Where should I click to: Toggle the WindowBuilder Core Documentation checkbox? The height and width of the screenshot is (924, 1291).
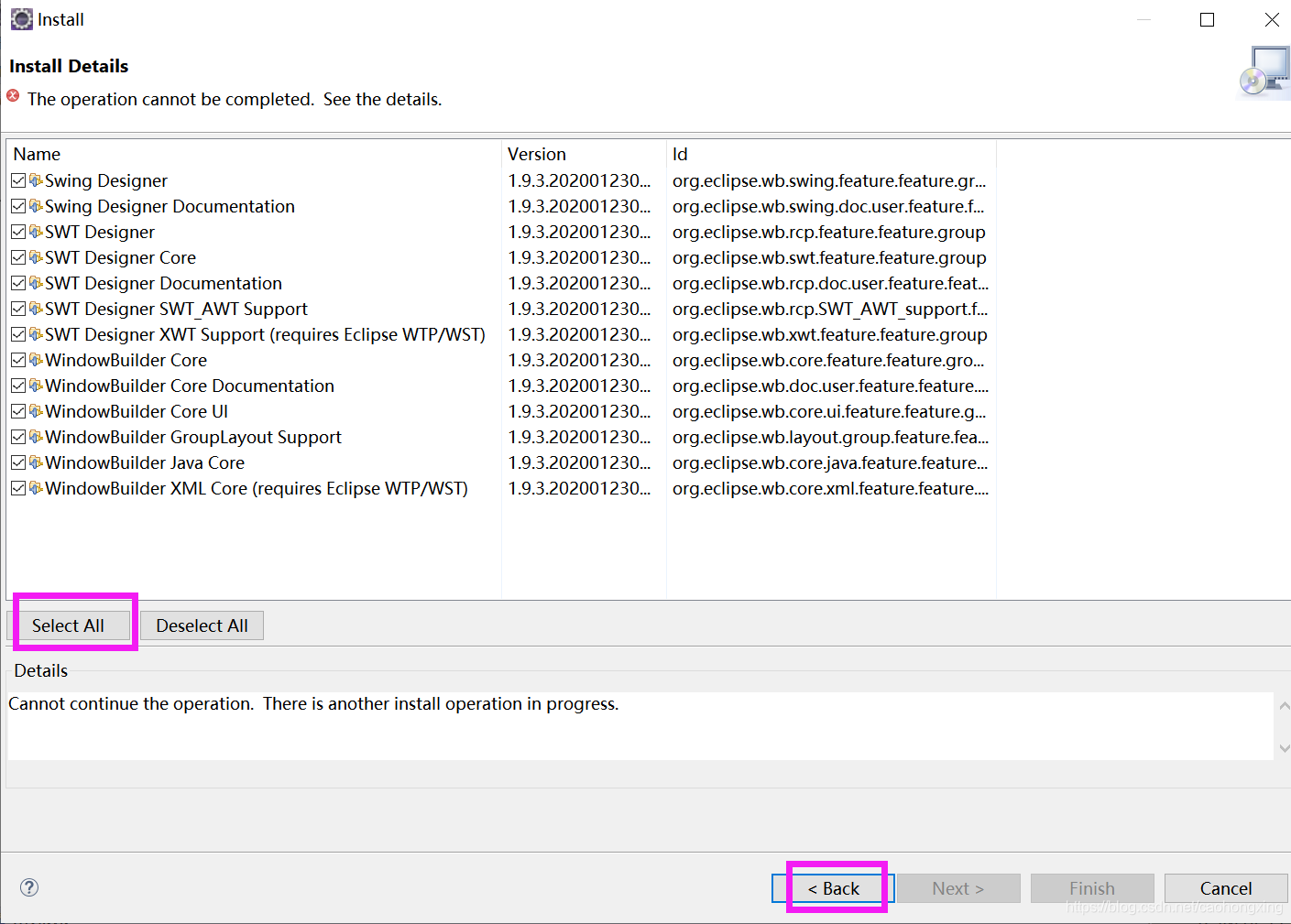18,386
